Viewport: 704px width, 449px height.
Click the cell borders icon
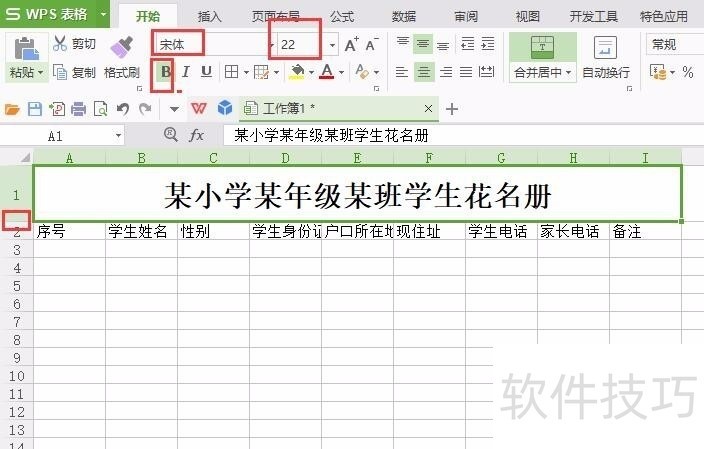[x=231, y=72]
